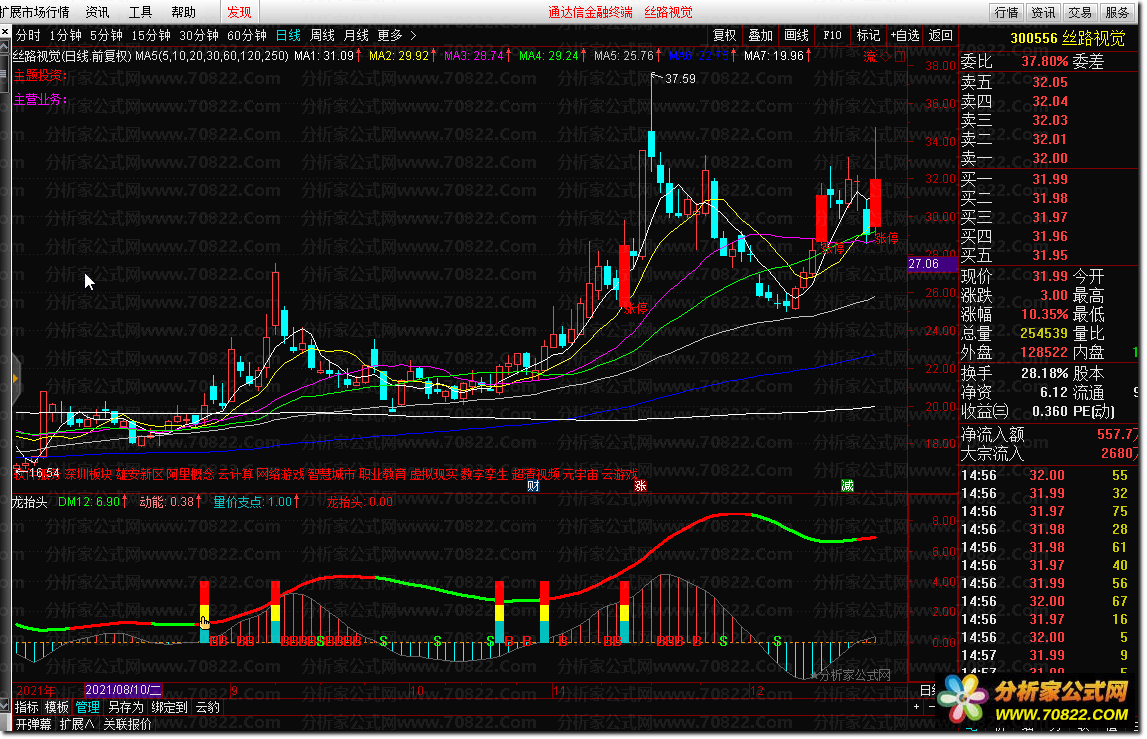
Task: Expand the 扩展∧ panel
Action: (77, 724)
